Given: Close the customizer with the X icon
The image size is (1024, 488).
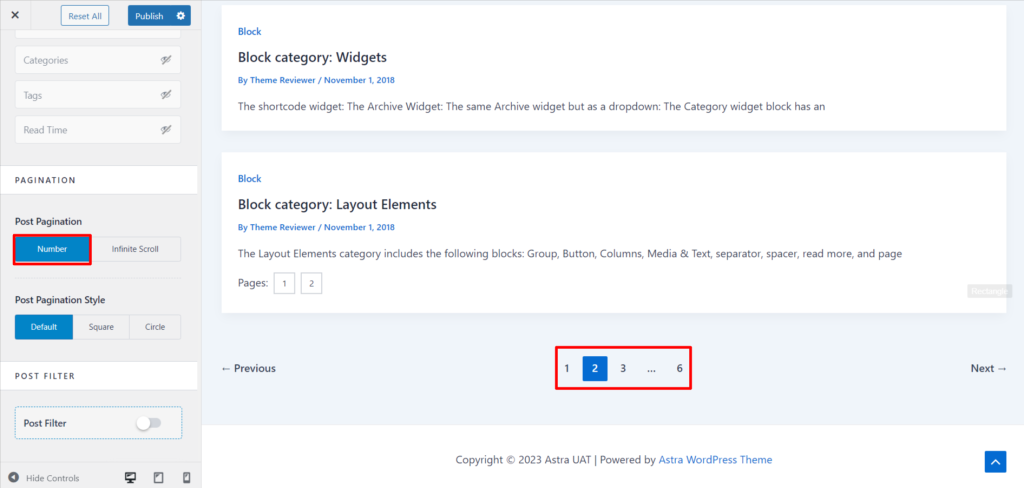Looking at the screenshot, I should pyautogui.click(x=15, y=15).
